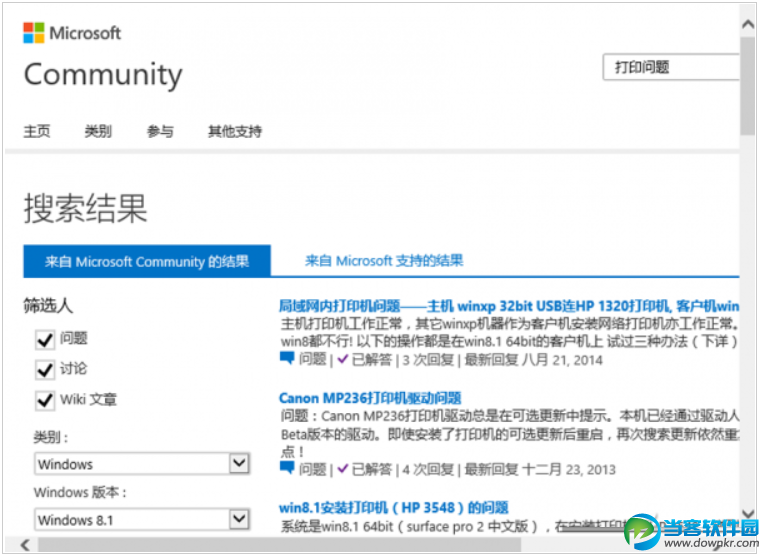Click the vertical scrollbar up arrow
The height and width of the screenshot is (557, 760).
click(x=748, y=24)
